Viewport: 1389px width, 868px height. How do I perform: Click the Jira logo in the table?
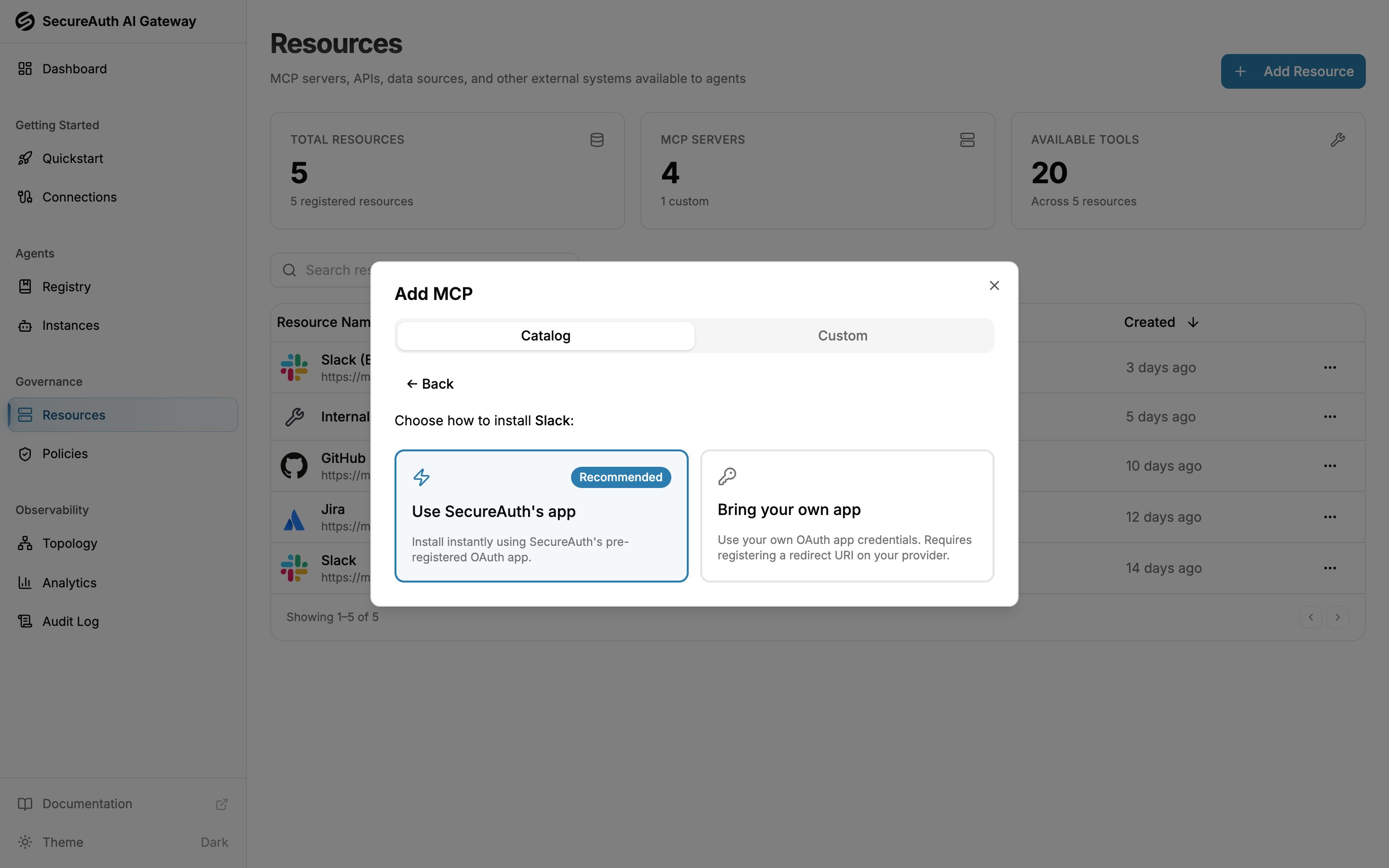click(x=294, y=519)
